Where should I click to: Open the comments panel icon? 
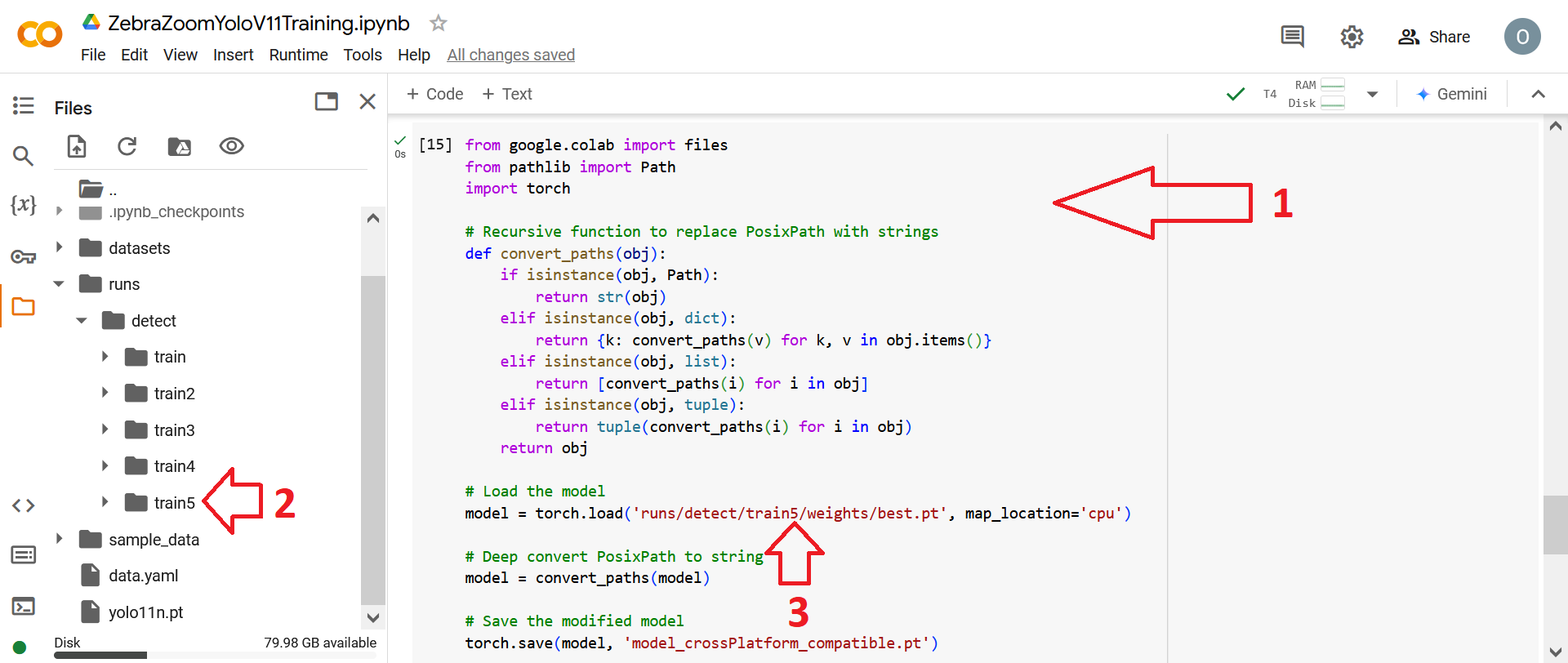[x=1292, y=37]
